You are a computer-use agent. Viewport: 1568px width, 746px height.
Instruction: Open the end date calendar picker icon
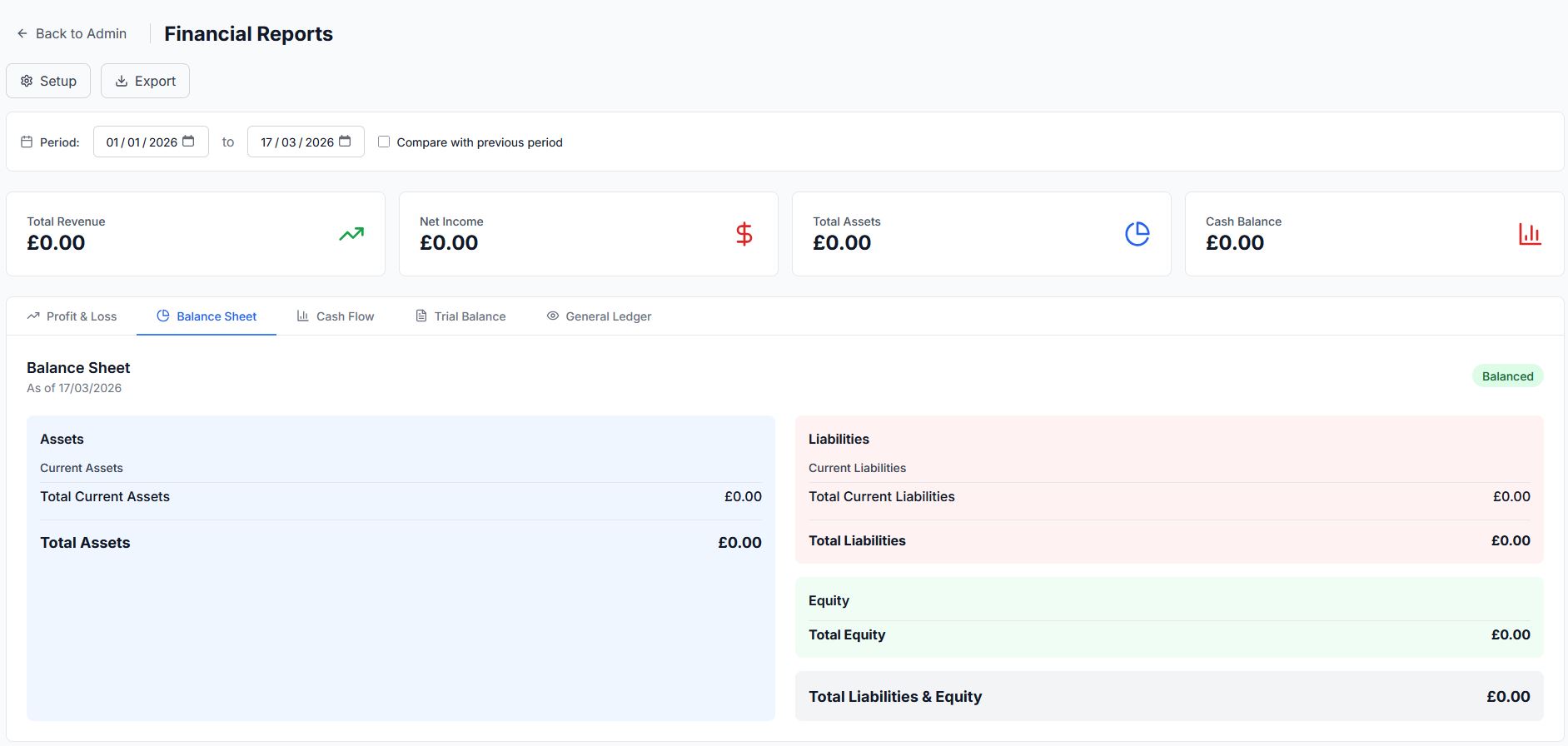[345, 142]
